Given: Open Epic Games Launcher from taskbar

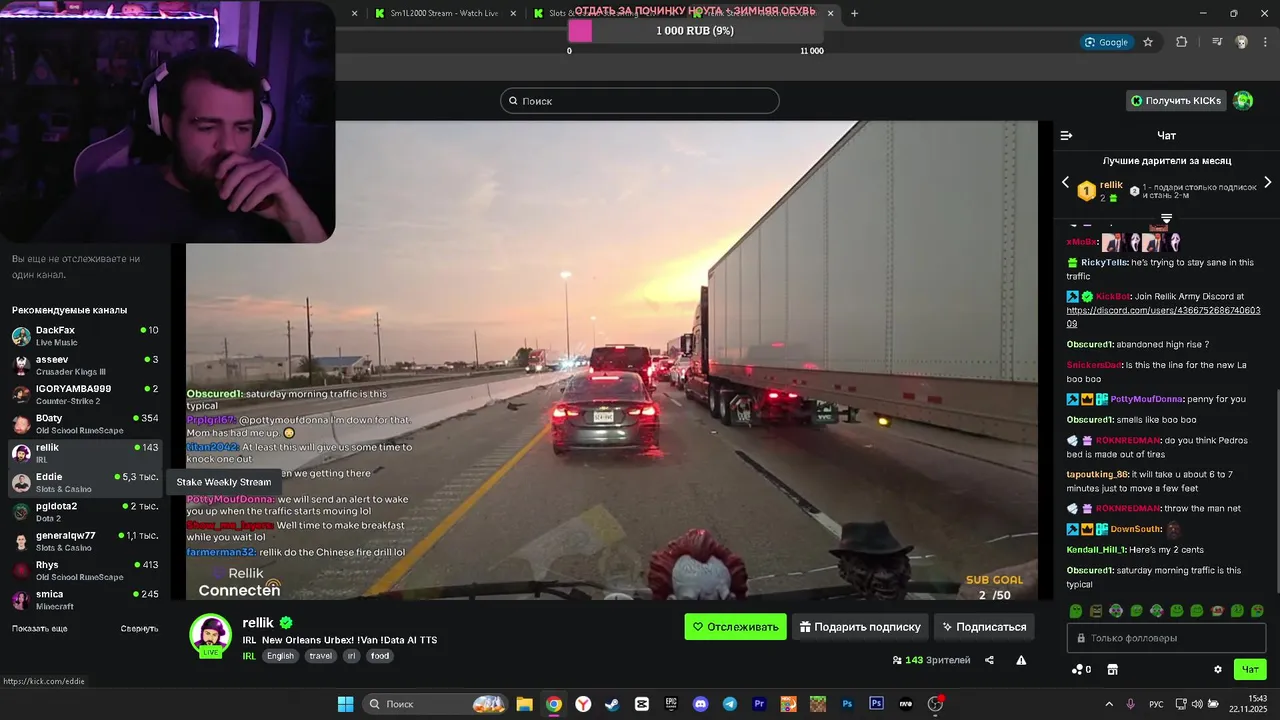Looking at the screenshot, I should coord(671,704).
